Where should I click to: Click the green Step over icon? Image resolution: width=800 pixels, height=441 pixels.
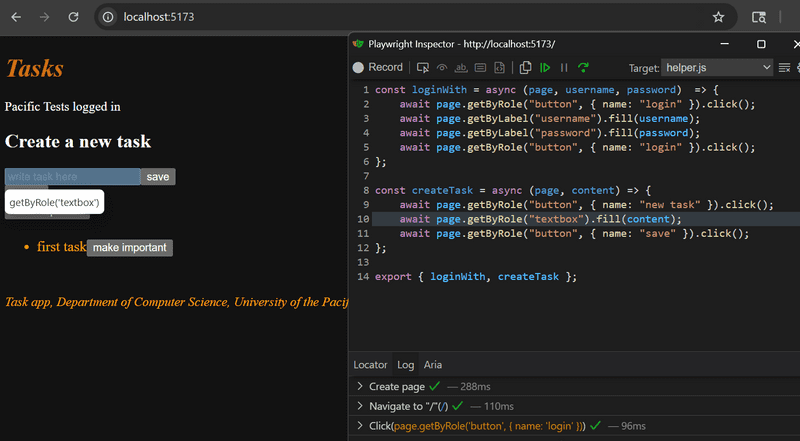(583, 67)
